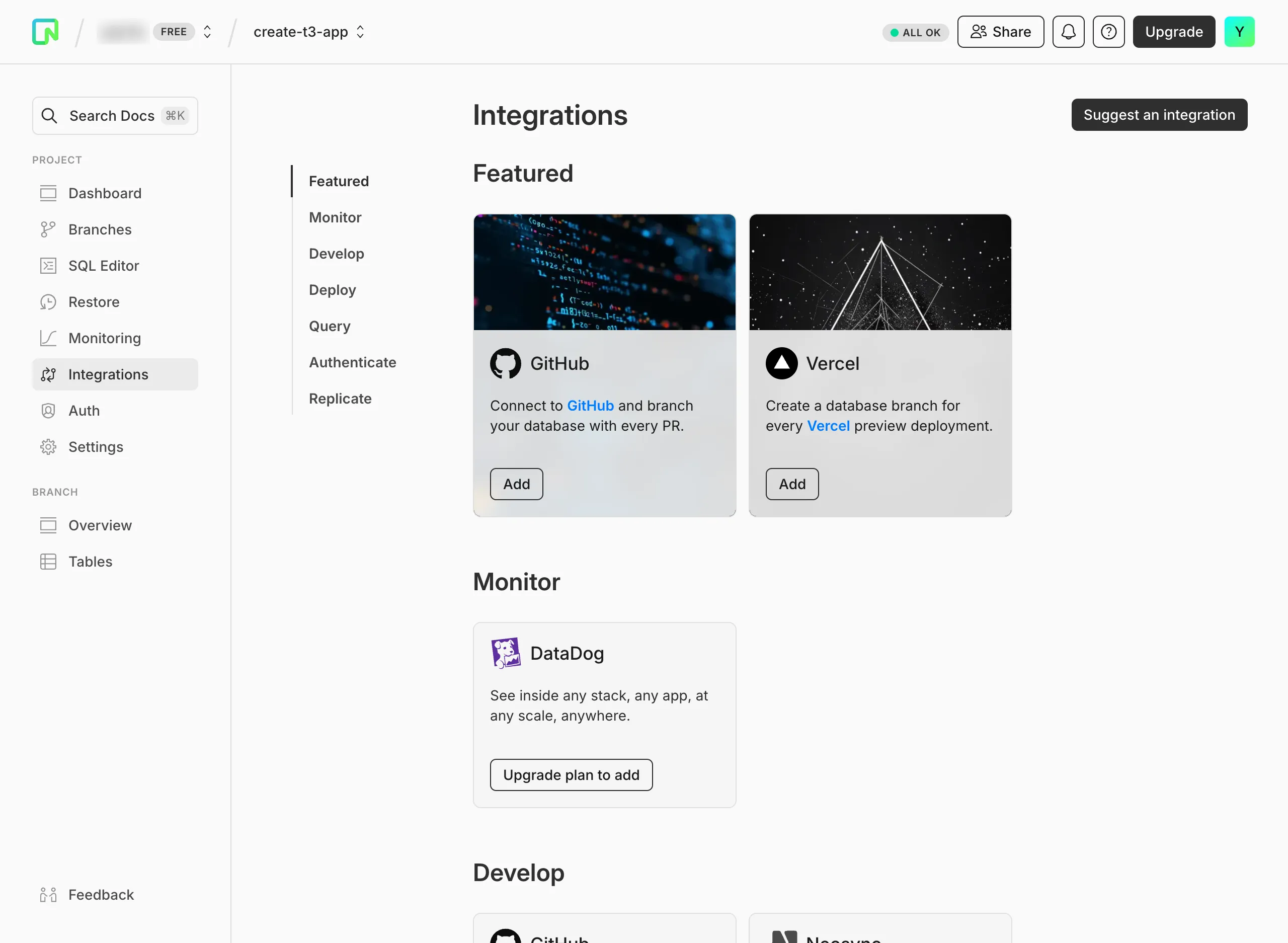Add the Vercel integration
Viewport: 1288px width, 943px height.
[x=792, y=485]
